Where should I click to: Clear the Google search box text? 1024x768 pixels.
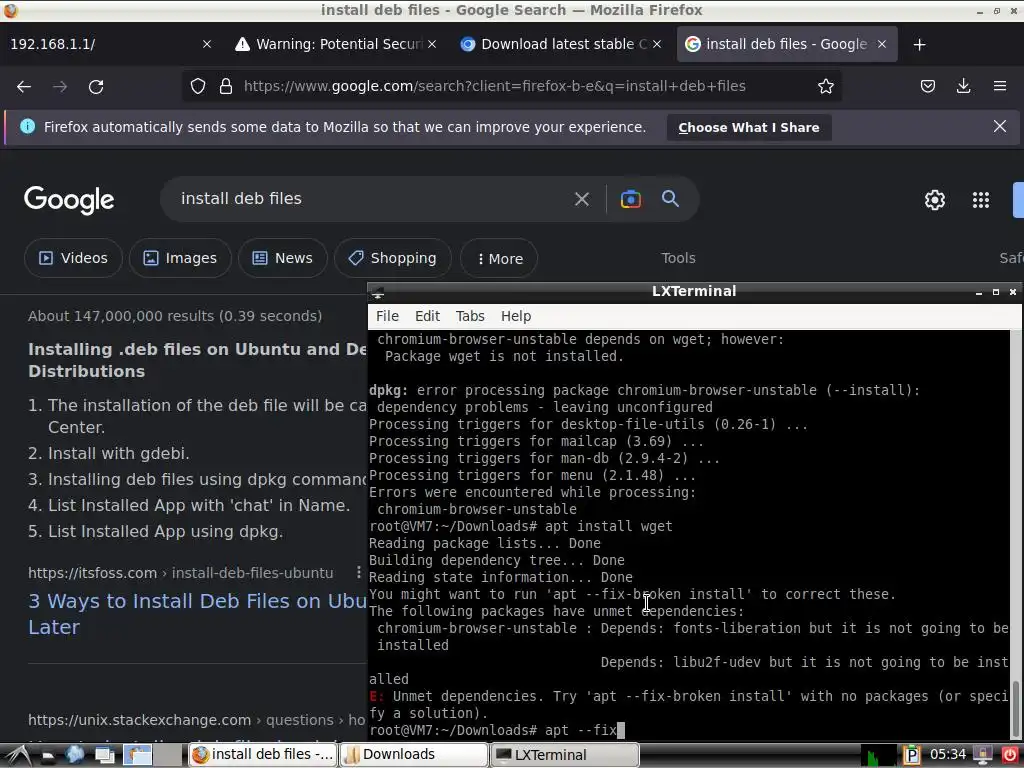pyautogui.click(x=582, y=199)
